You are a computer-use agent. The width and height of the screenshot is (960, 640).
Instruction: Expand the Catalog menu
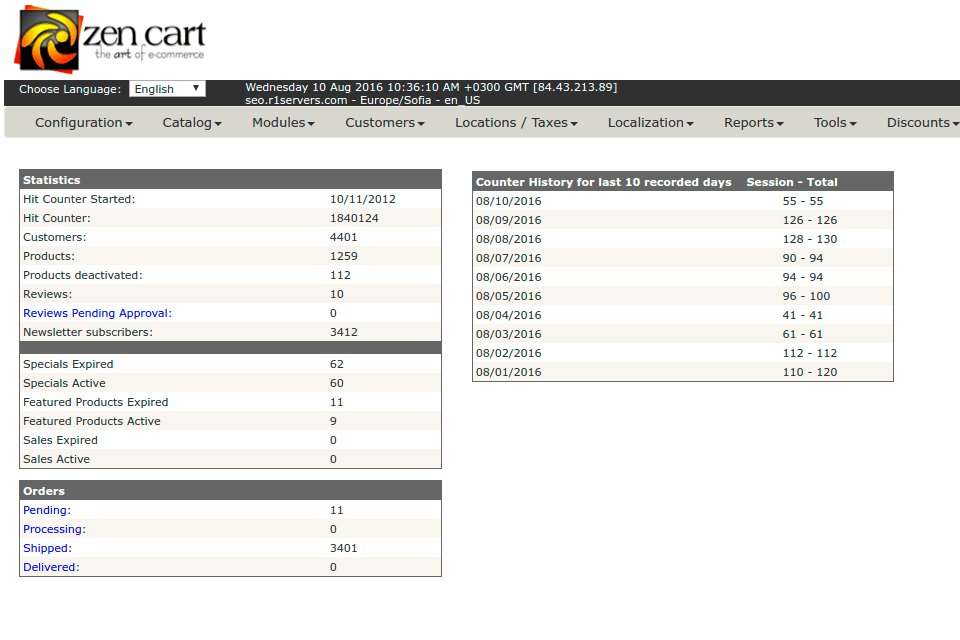click(x=192, y=123)
